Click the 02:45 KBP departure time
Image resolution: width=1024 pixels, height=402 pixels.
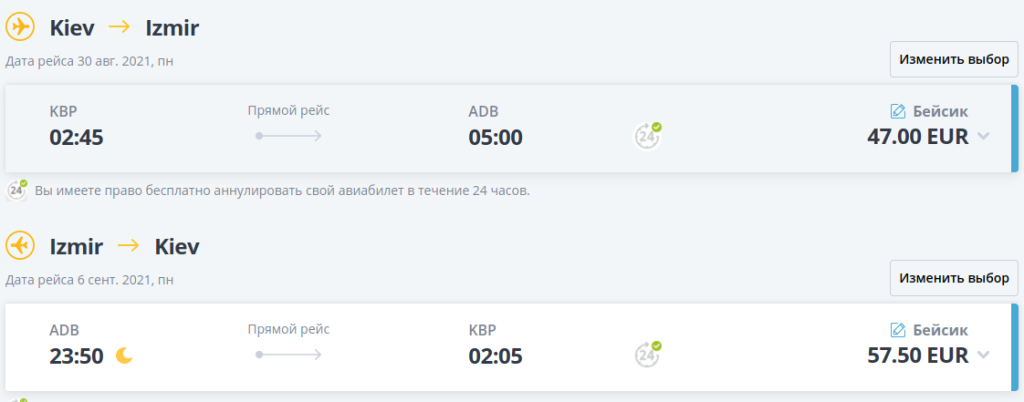pos(77,137)
